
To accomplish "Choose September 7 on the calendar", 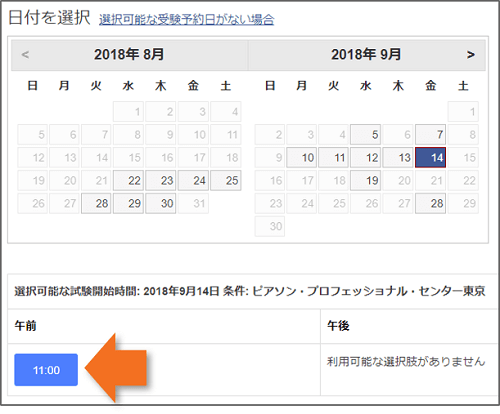I will [x=430, y=135].
